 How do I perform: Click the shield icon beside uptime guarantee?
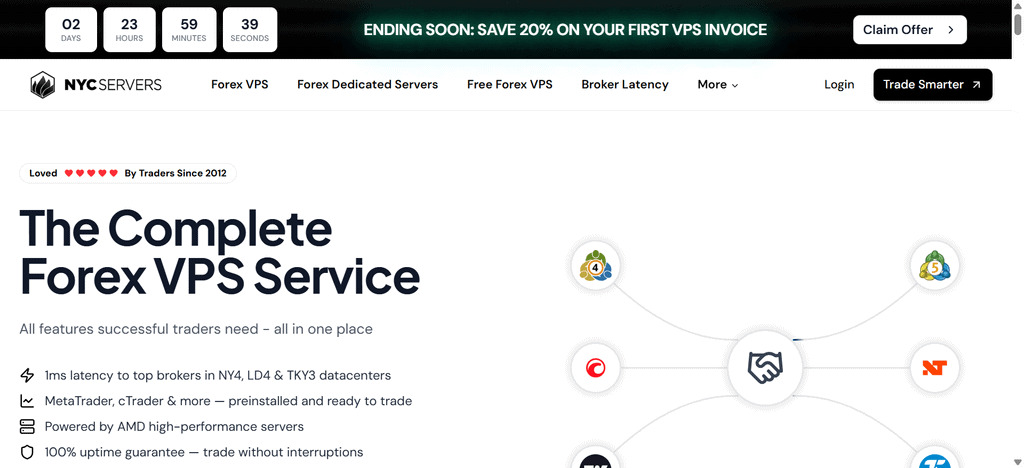point(27,452)
